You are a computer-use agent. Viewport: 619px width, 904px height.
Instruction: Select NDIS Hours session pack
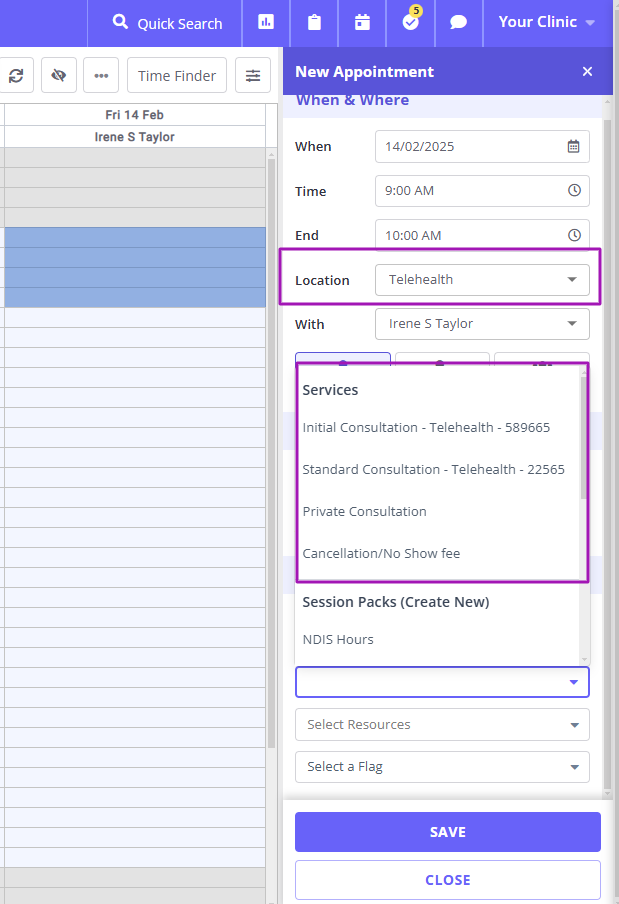click(x=338, y=639)
